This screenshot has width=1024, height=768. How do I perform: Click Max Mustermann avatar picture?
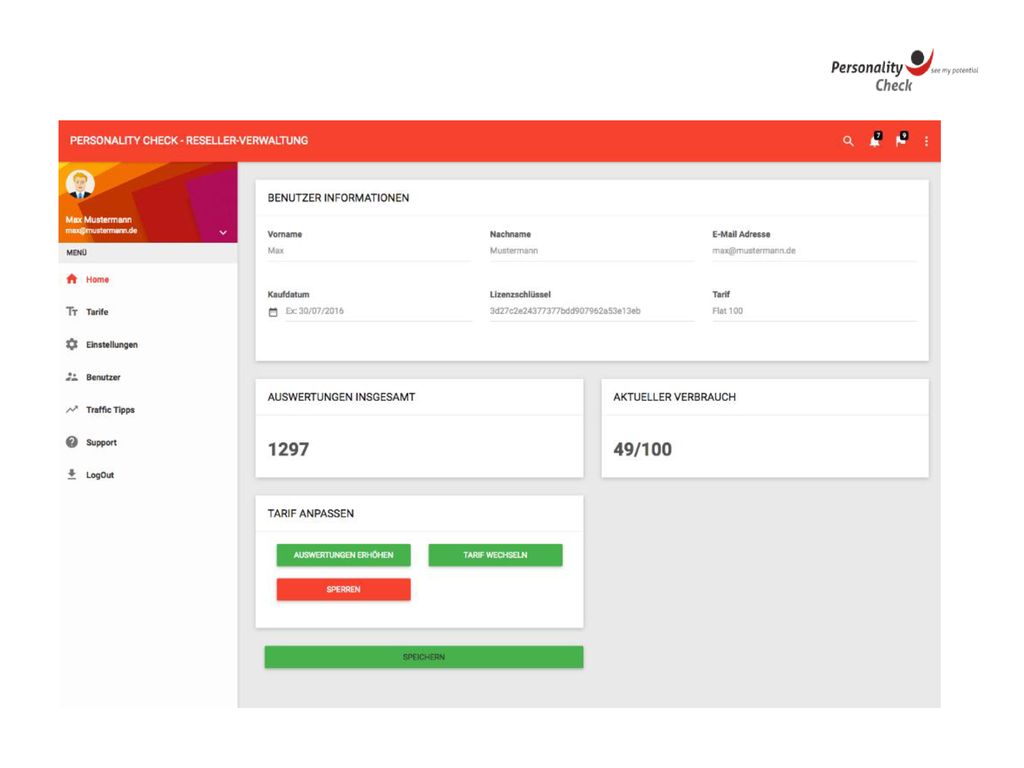click(x=80, y=184)
